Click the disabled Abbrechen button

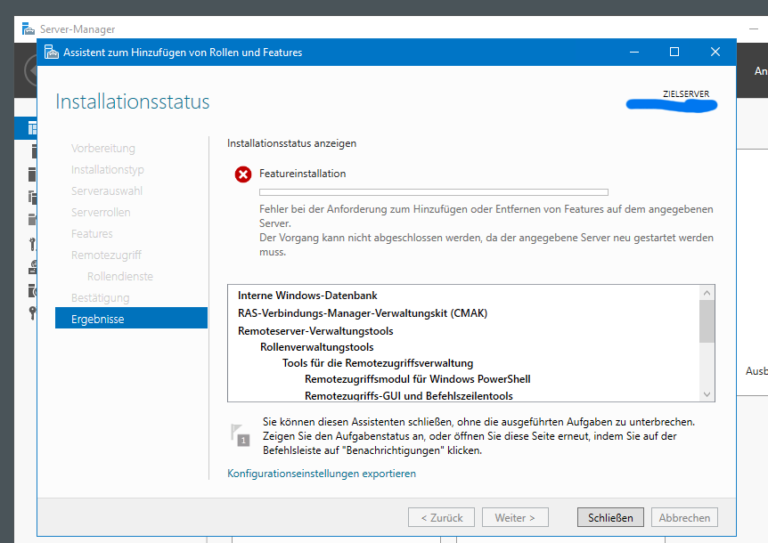tap(684, 517)
